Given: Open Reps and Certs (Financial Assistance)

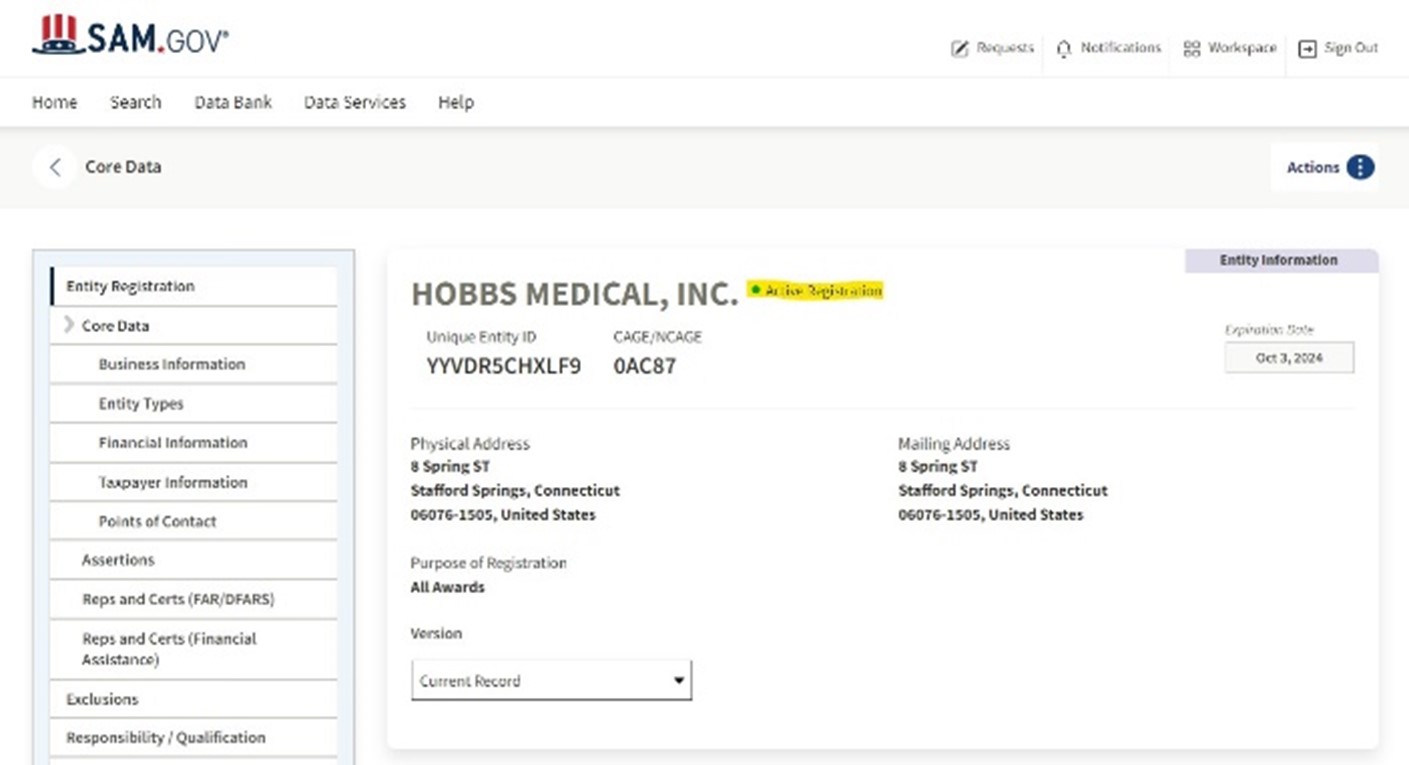Looking at the screenshot, I should (x=194, y=649).
